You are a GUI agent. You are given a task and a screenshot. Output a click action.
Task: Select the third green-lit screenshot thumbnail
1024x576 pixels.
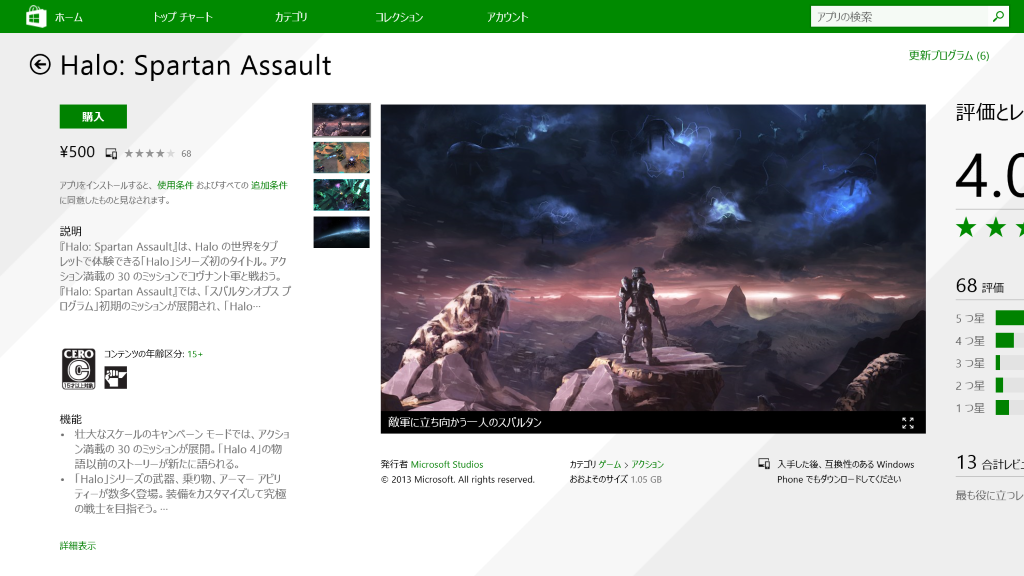[x=342, y=195]
